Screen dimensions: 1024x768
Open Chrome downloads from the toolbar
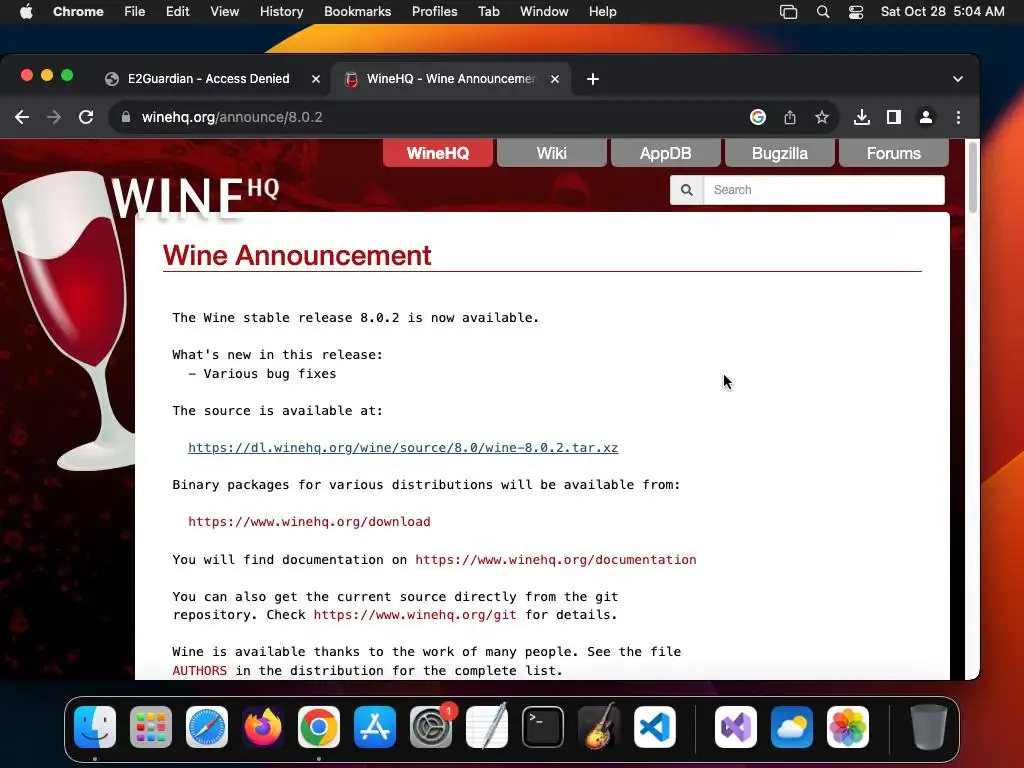tap(861, 117)
